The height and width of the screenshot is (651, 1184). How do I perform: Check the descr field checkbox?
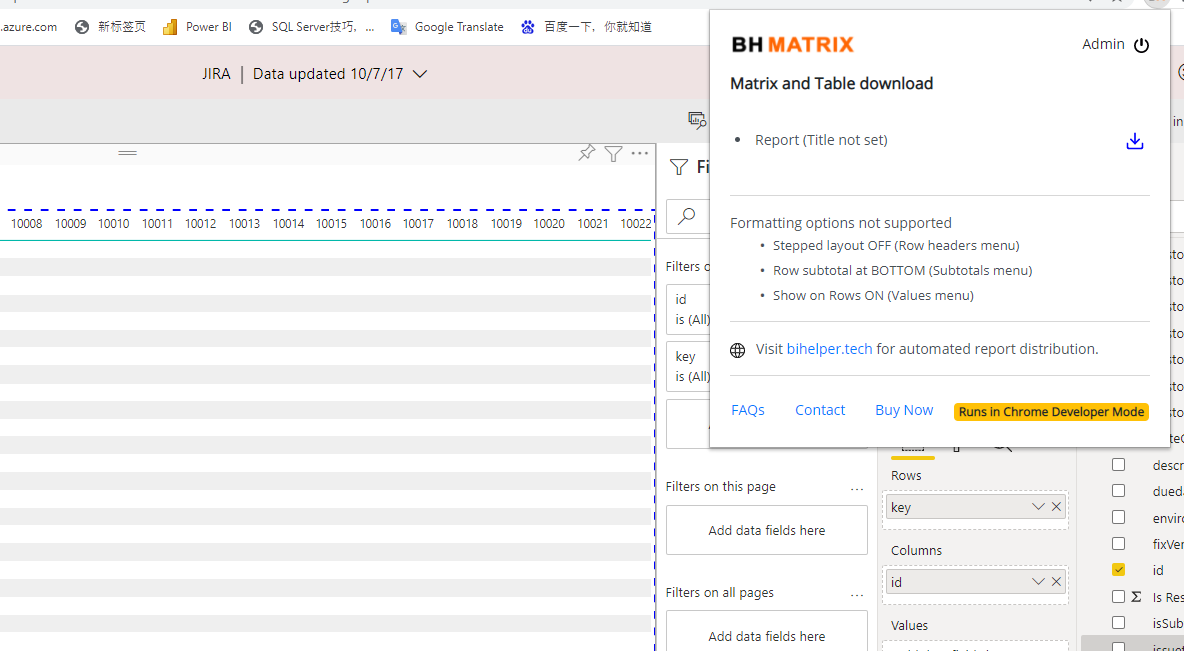tap(1118, 464)
